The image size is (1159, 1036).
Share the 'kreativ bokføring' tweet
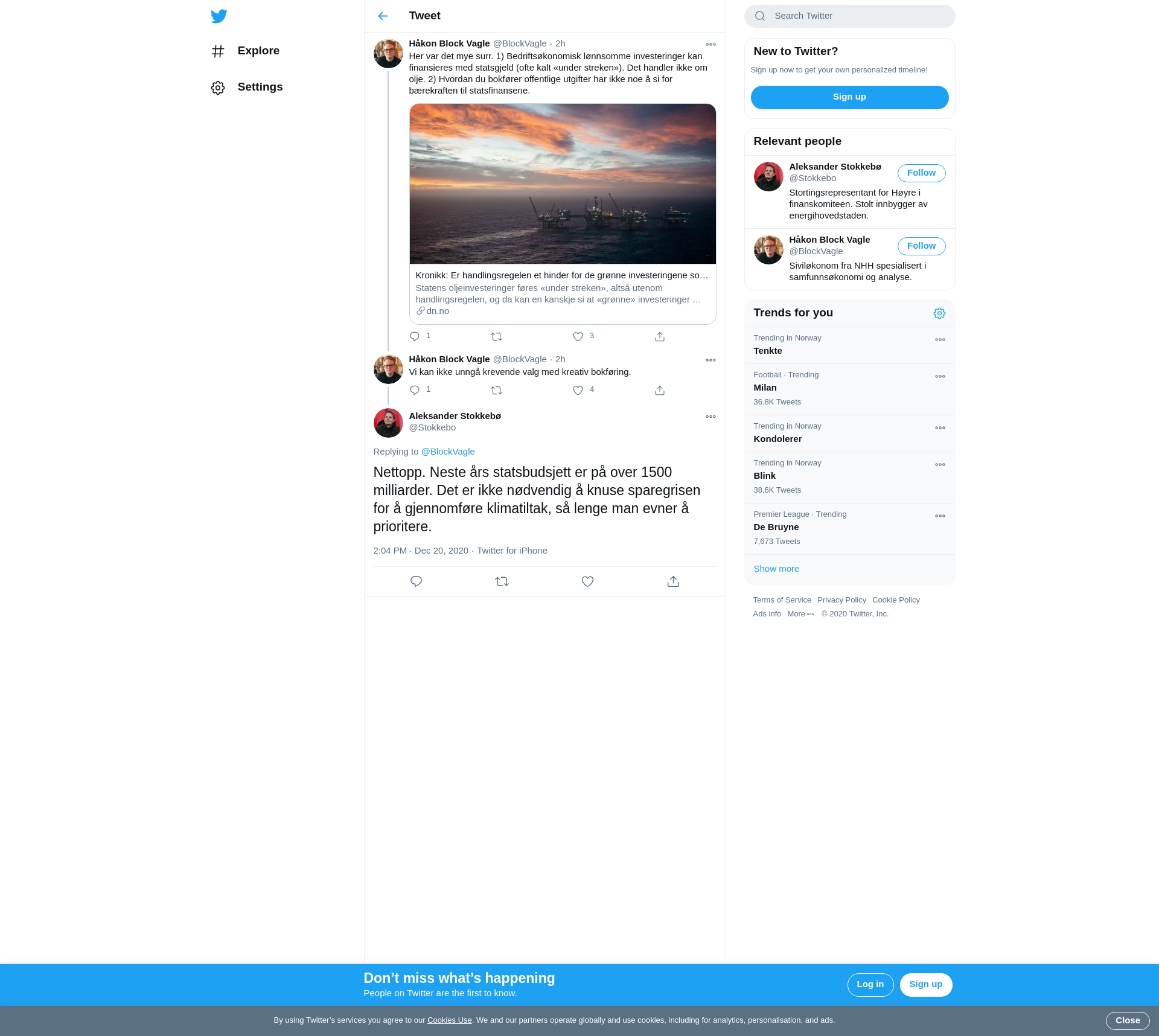(659, 391)
